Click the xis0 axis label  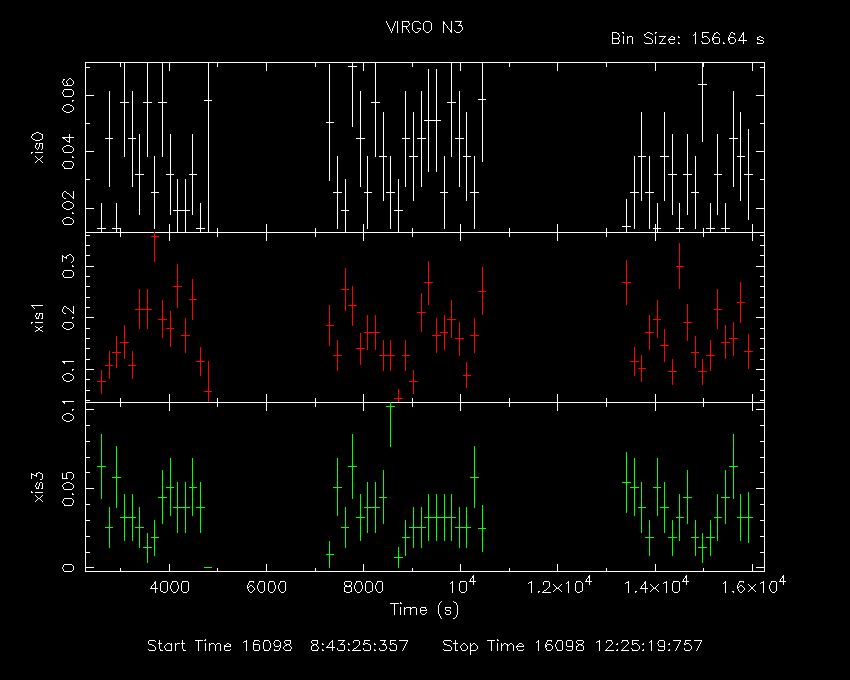(38, 148)
